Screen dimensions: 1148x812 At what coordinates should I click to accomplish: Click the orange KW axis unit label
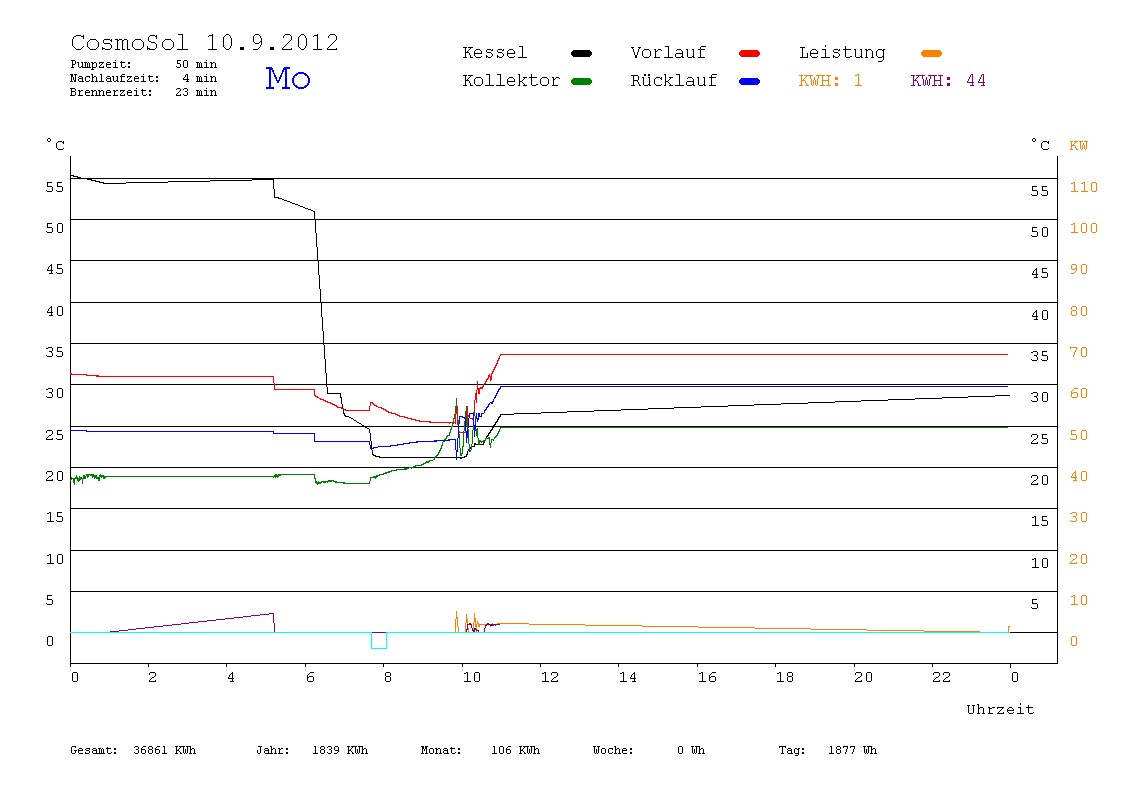(x=1078, y=146)
